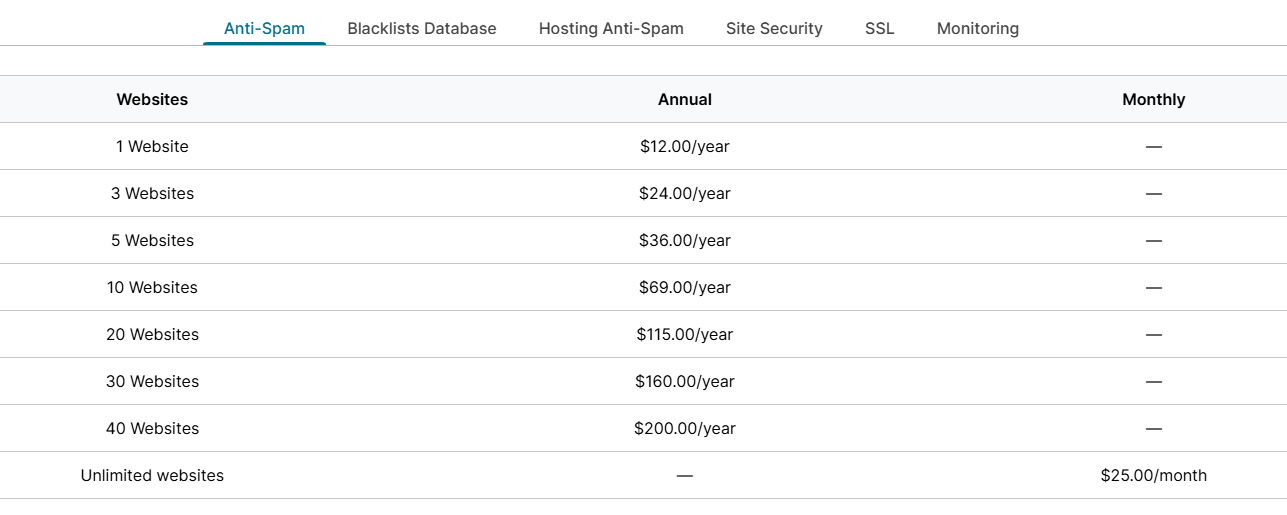Switch to the Anti-Spam tab
The width and height of the screenshot is (1287, 515).
tap(264, 28)
